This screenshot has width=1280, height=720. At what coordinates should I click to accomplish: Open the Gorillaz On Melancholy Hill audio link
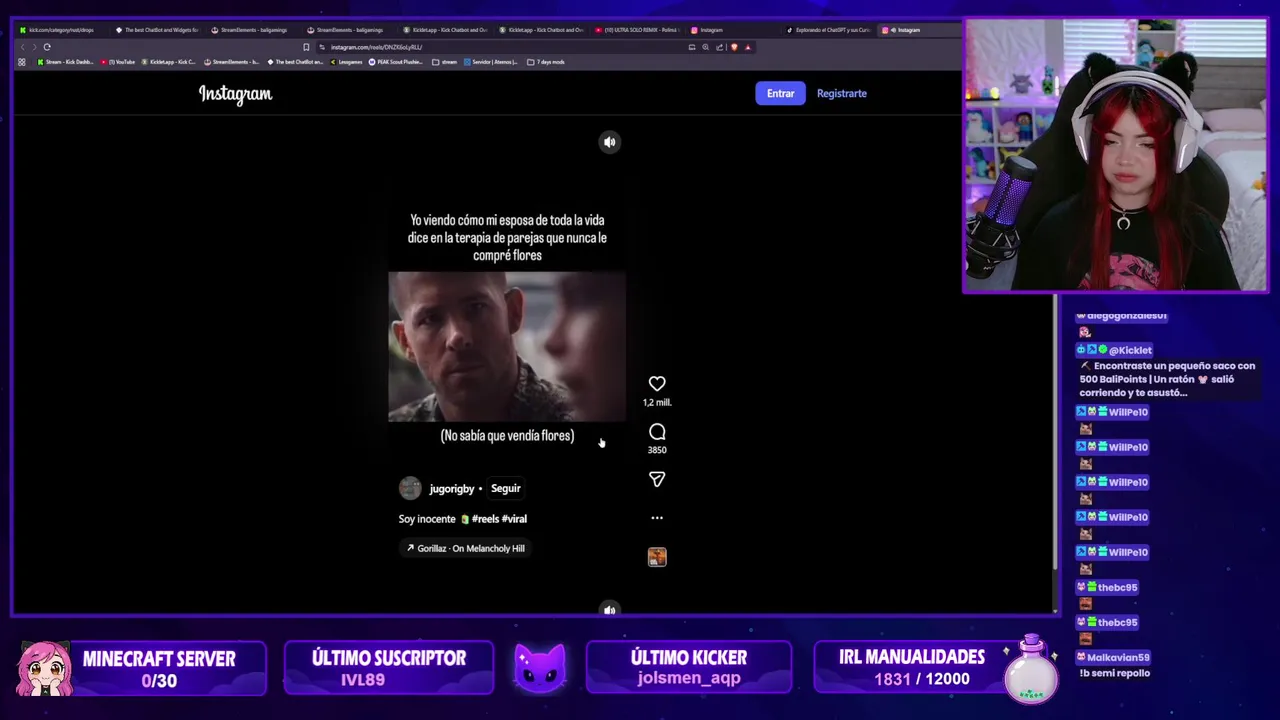click(x=465, y=548)
